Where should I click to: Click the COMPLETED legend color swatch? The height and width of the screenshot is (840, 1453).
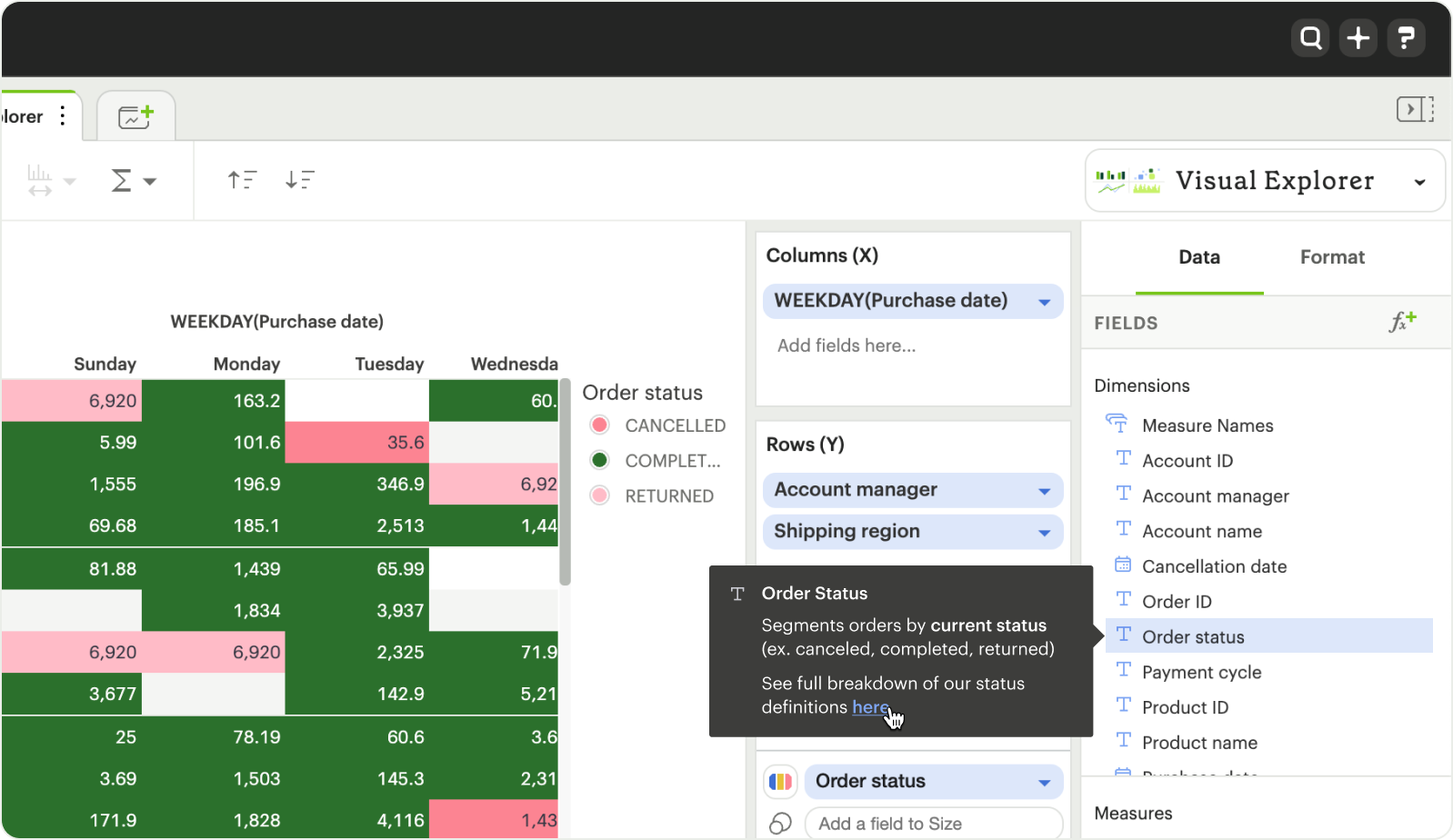pyautogui.click(x=599, y=460)
